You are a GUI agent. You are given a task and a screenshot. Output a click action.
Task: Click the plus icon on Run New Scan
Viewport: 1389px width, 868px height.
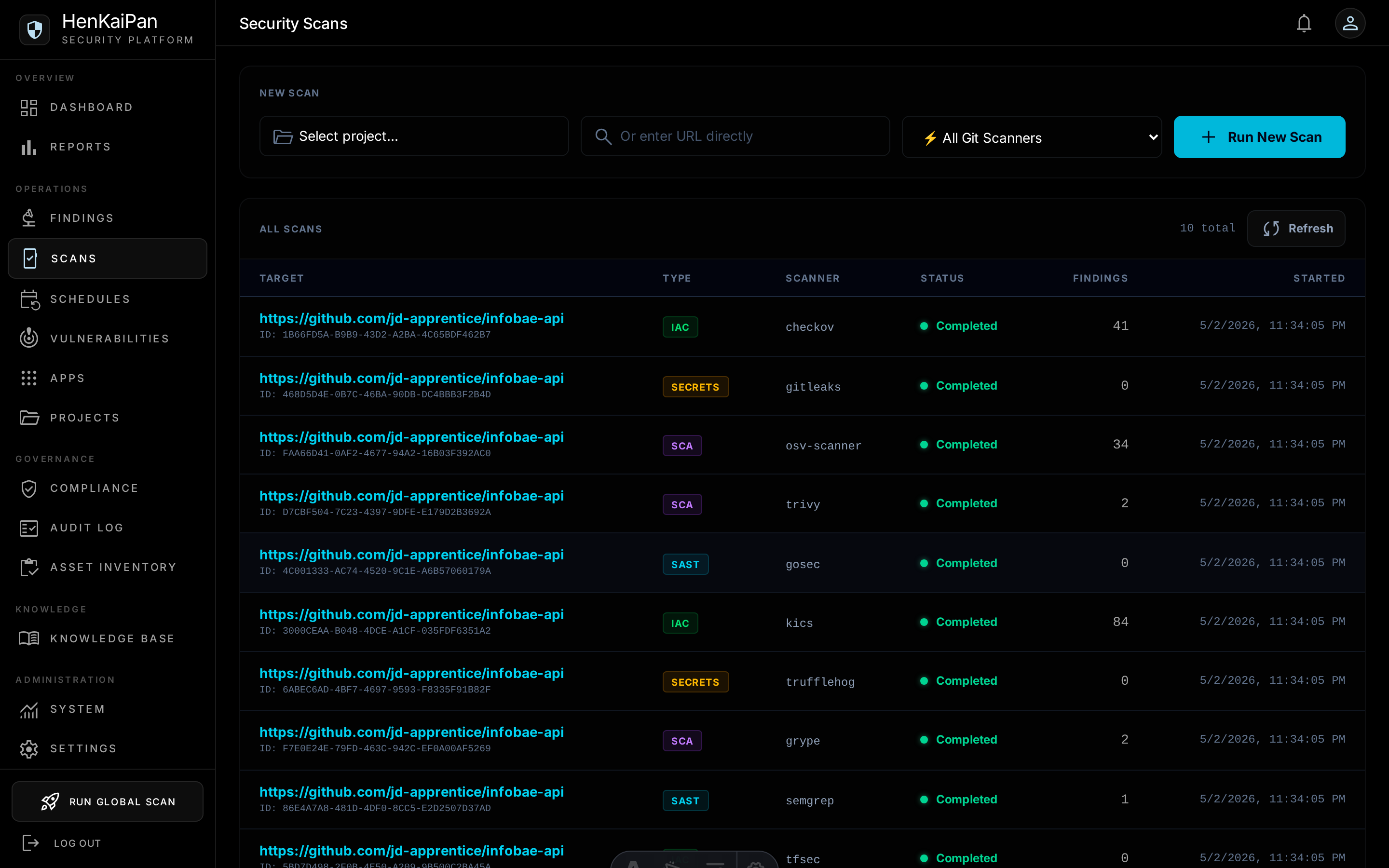[1208, 137]
